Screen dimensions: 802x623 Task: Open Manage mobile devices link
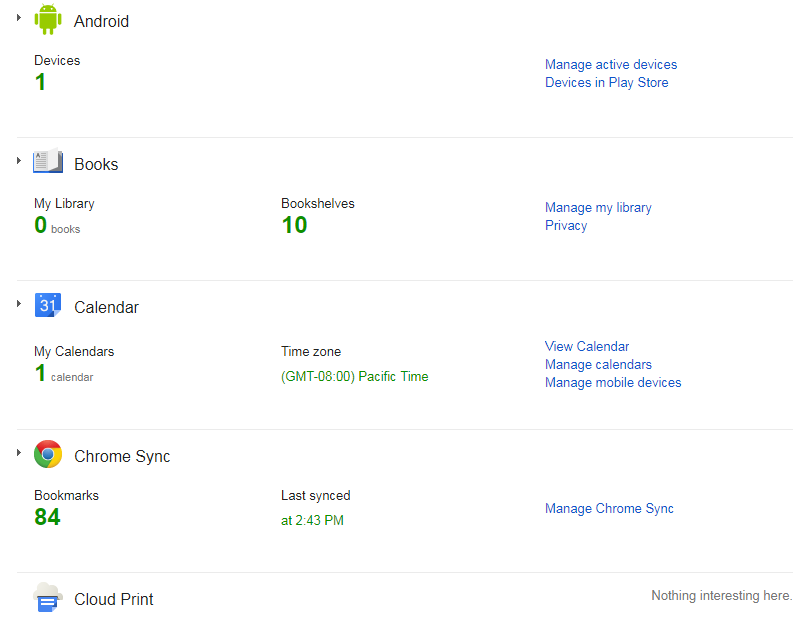613,382
